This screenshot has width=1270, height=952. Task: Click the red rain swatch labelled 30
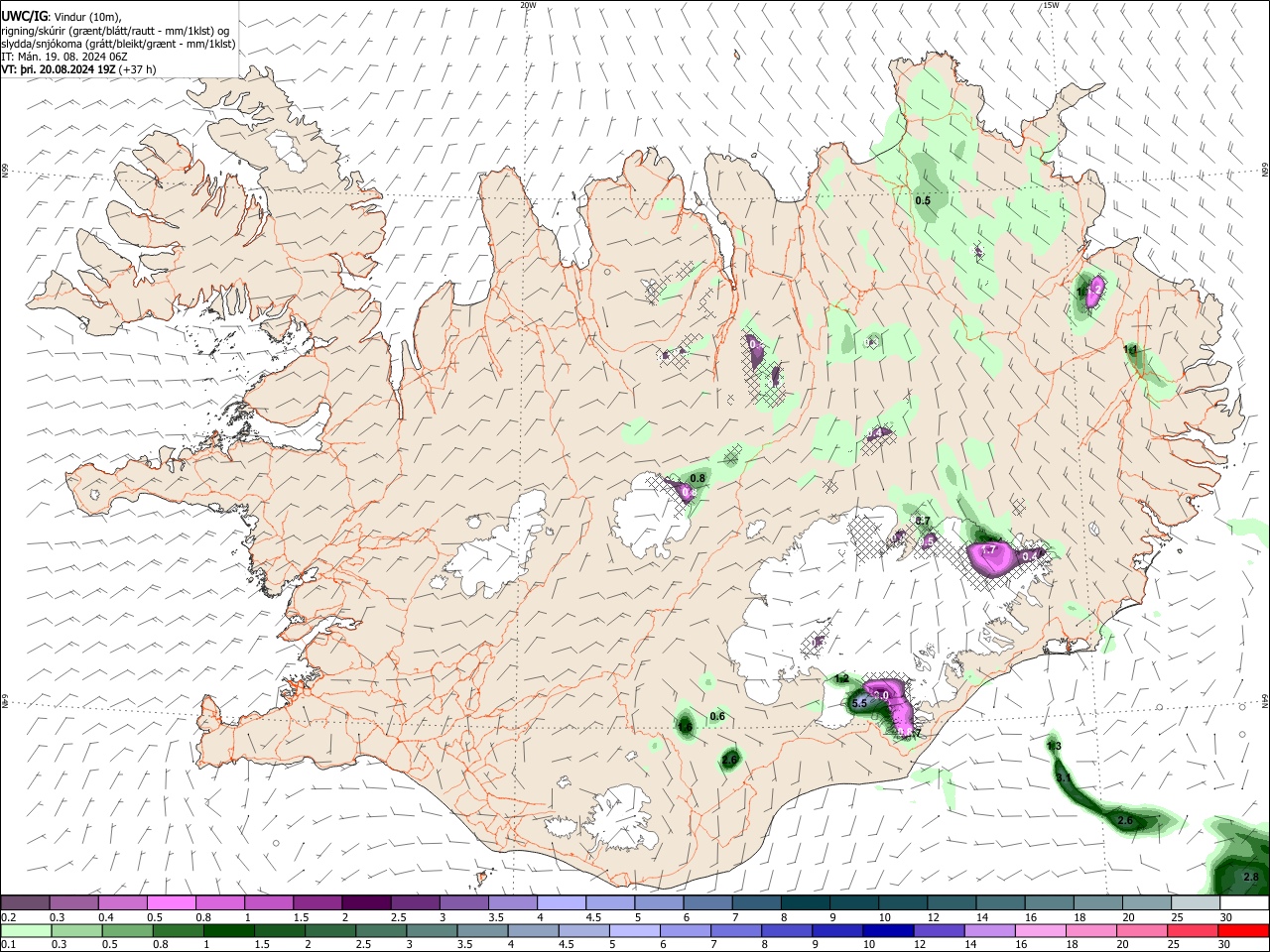tap(1244, 931)
